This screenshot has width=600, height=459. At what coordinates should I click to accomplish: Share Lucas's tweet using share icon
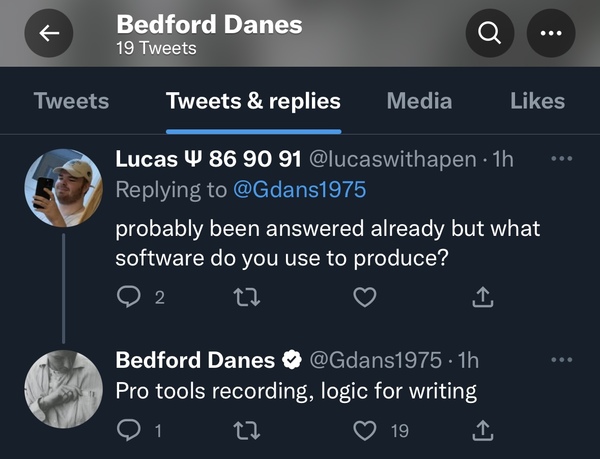point(483,297)
